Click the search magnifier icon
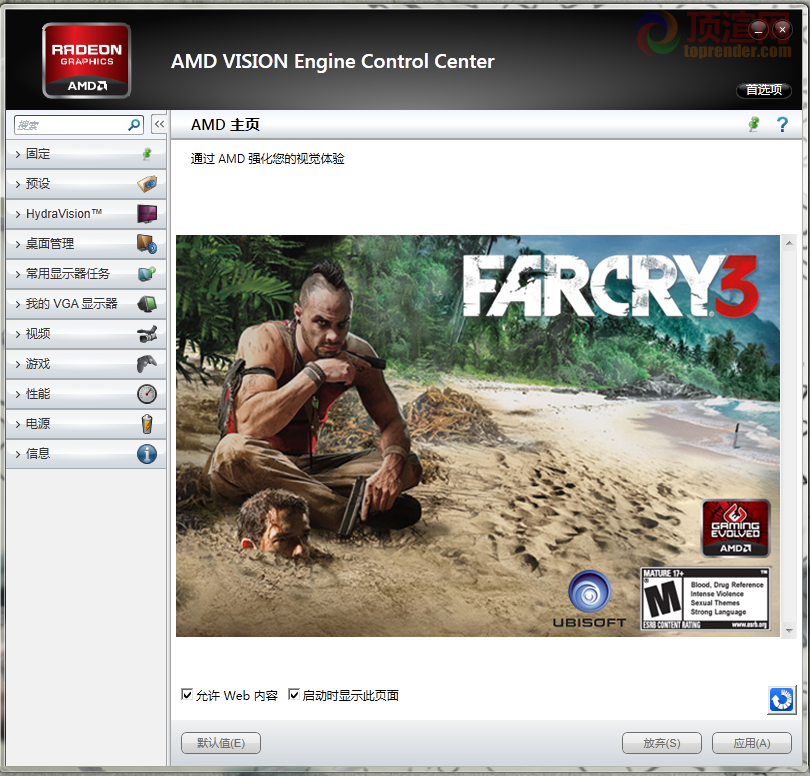810x776 pixels. [134, 125]
